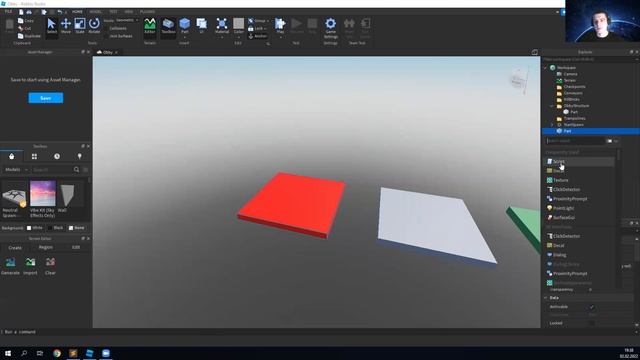Collapse the Data properties section
Viewport: 640px width, 360px height.
[x=546, y=298]
